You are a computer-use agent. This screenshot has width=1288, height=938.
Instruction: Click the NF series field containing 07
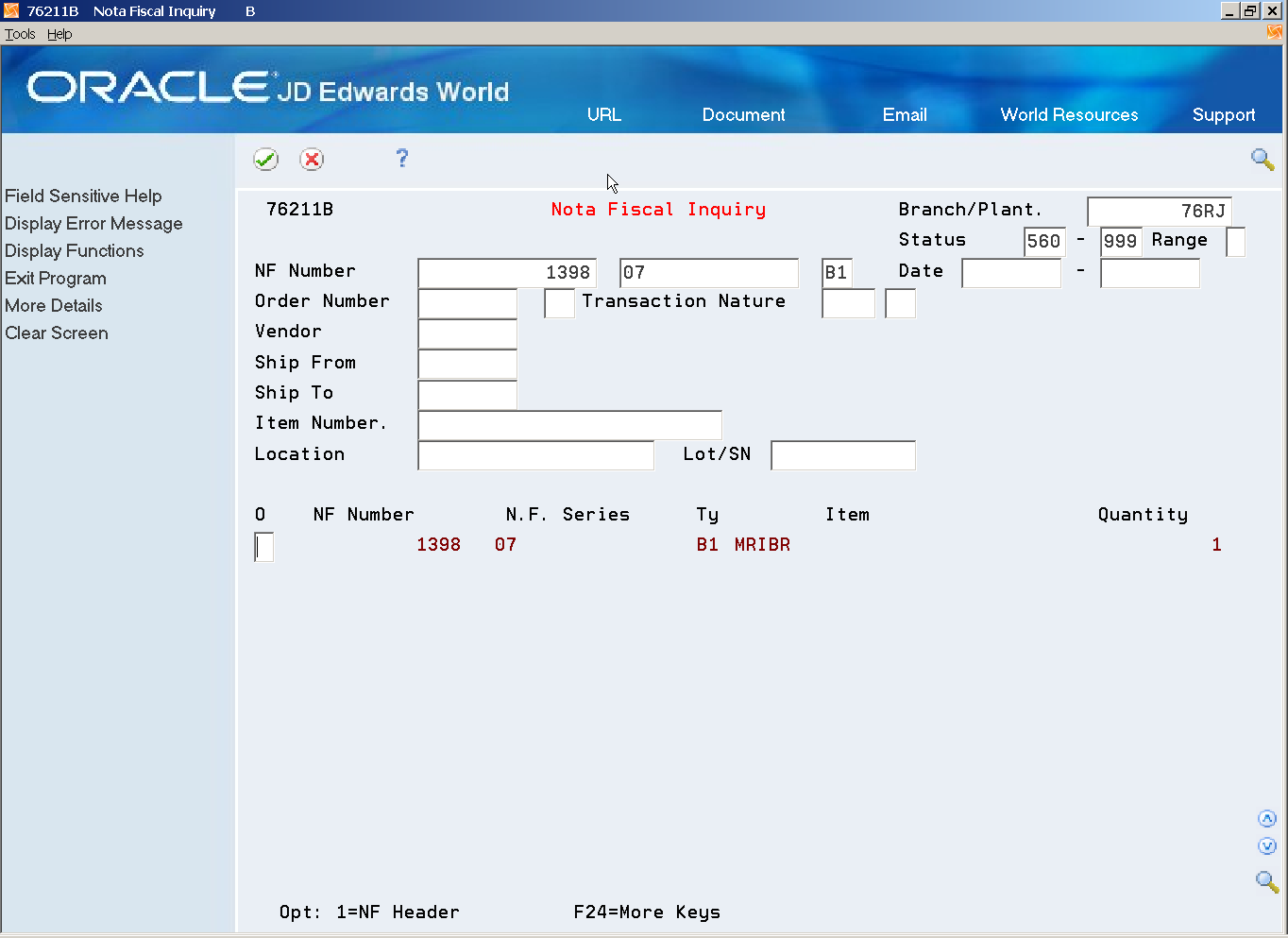pos(709,273)
